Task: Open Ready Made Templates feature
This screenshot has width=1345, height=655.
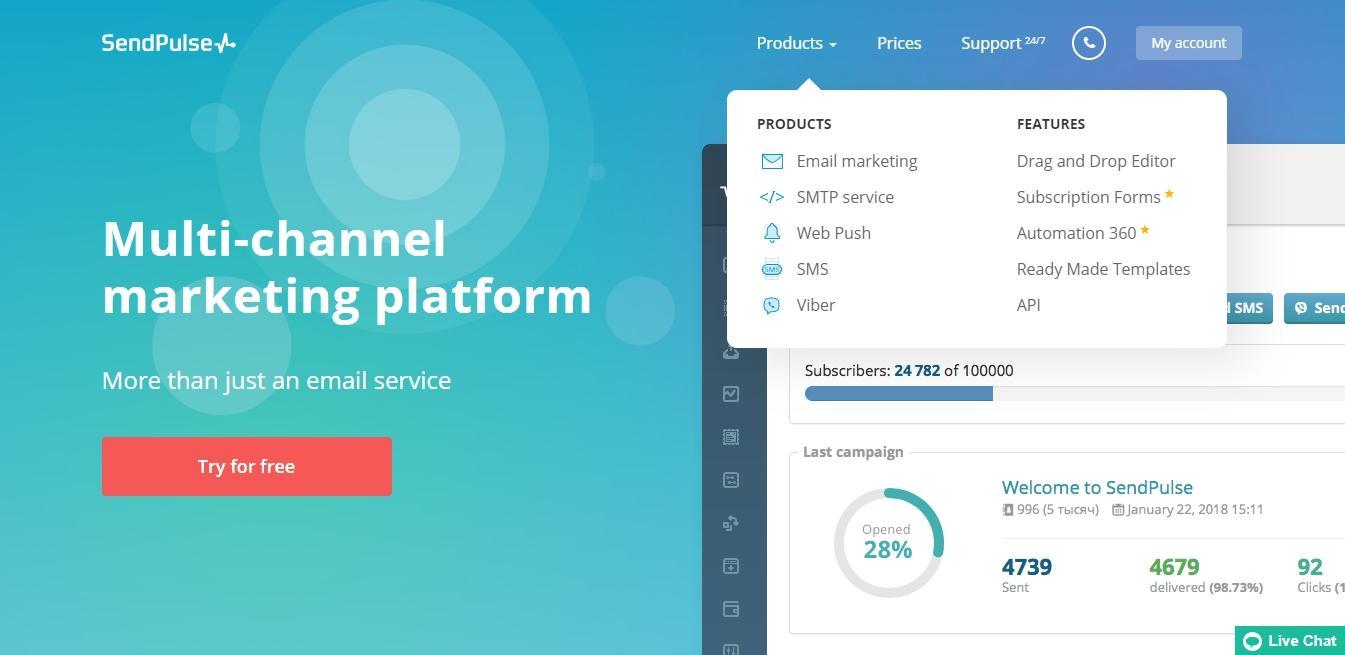Action: click(1103, 269)
